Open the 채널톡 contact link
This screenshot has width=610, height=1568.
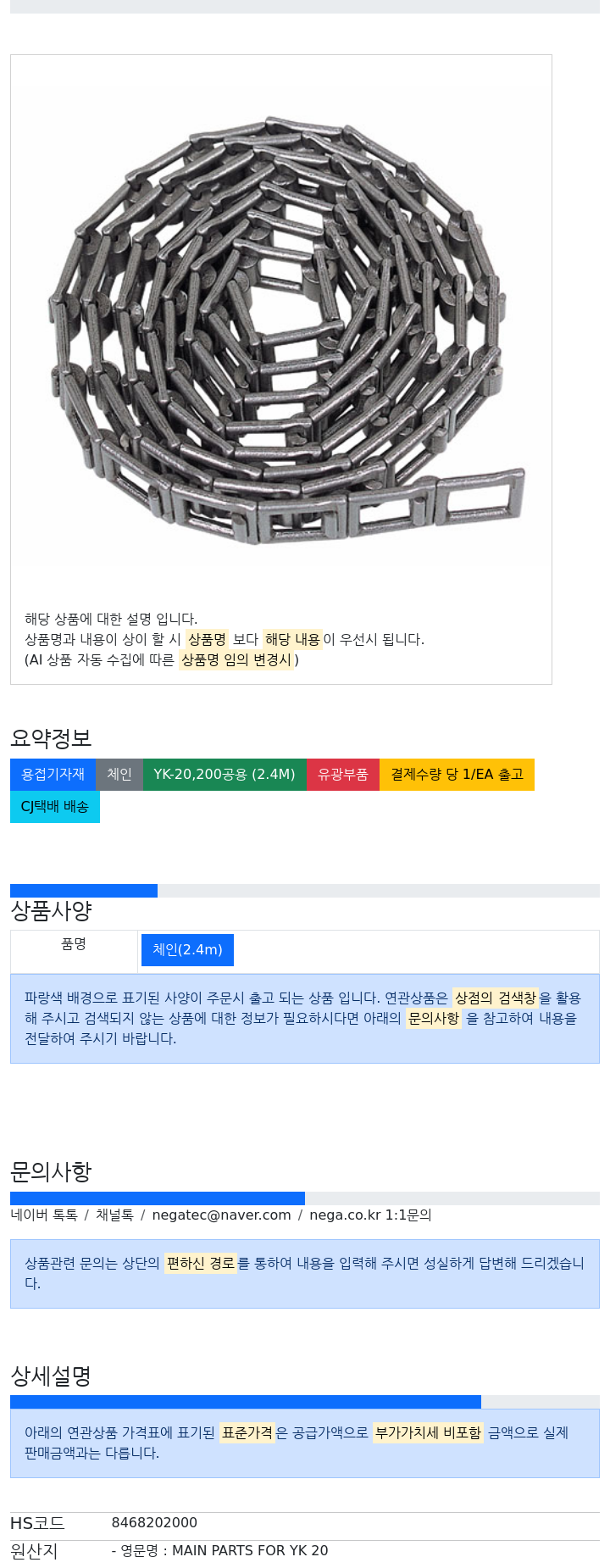pyautogui.click(x=114, y=1215)
